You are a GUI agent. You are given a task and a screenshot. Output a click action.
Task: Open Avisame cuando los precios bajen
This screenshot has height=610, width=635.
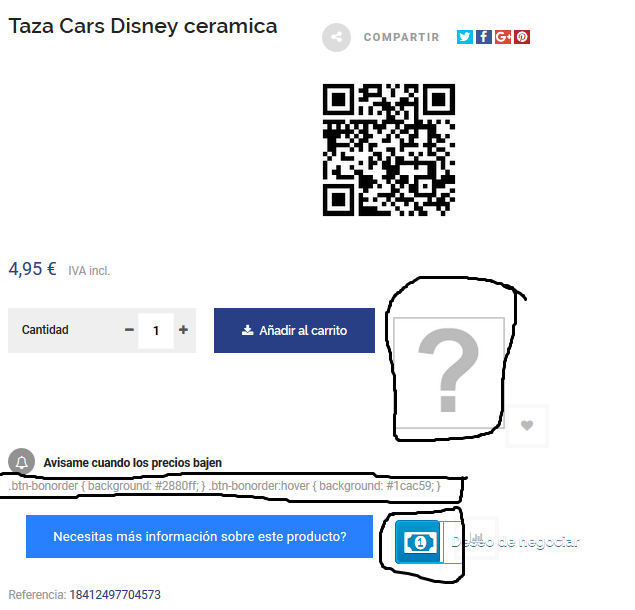(133, 463)
